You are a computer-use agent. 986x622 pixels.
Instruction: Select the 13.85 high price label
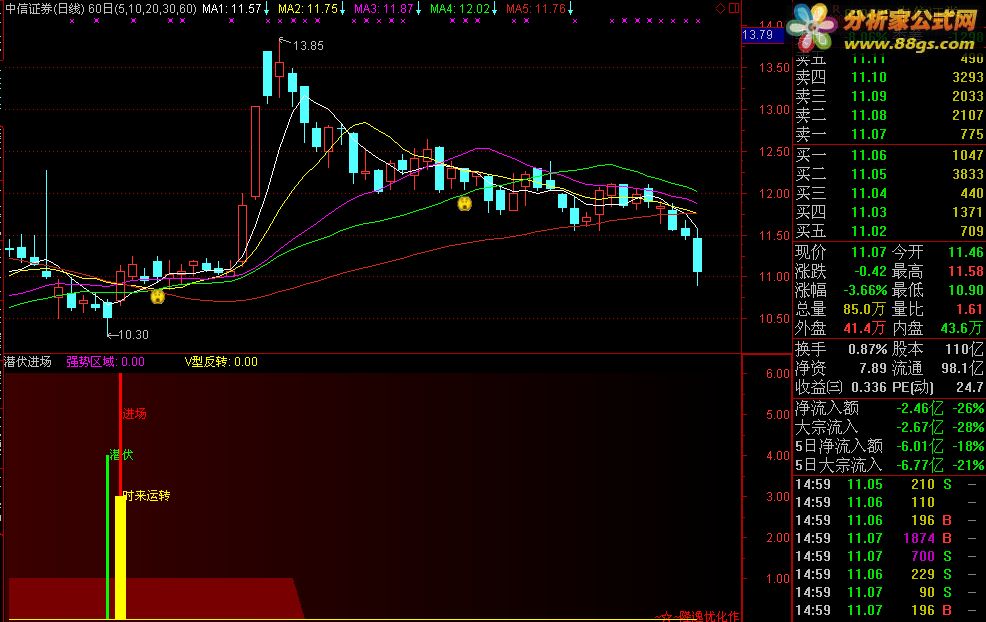click(x=308, y=45)
